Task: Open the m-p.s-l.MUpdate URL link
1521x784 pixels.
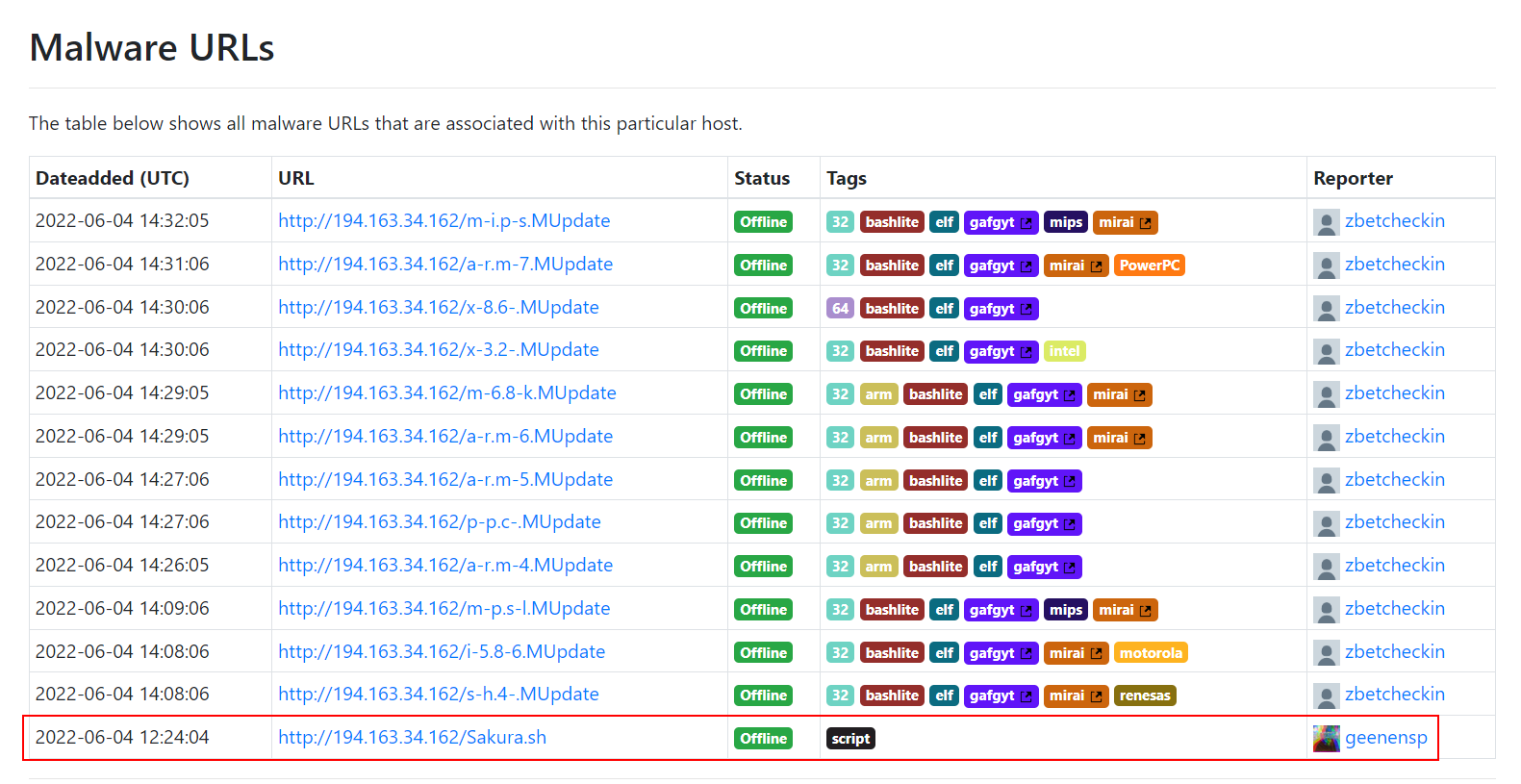Action: pos(444,608)
